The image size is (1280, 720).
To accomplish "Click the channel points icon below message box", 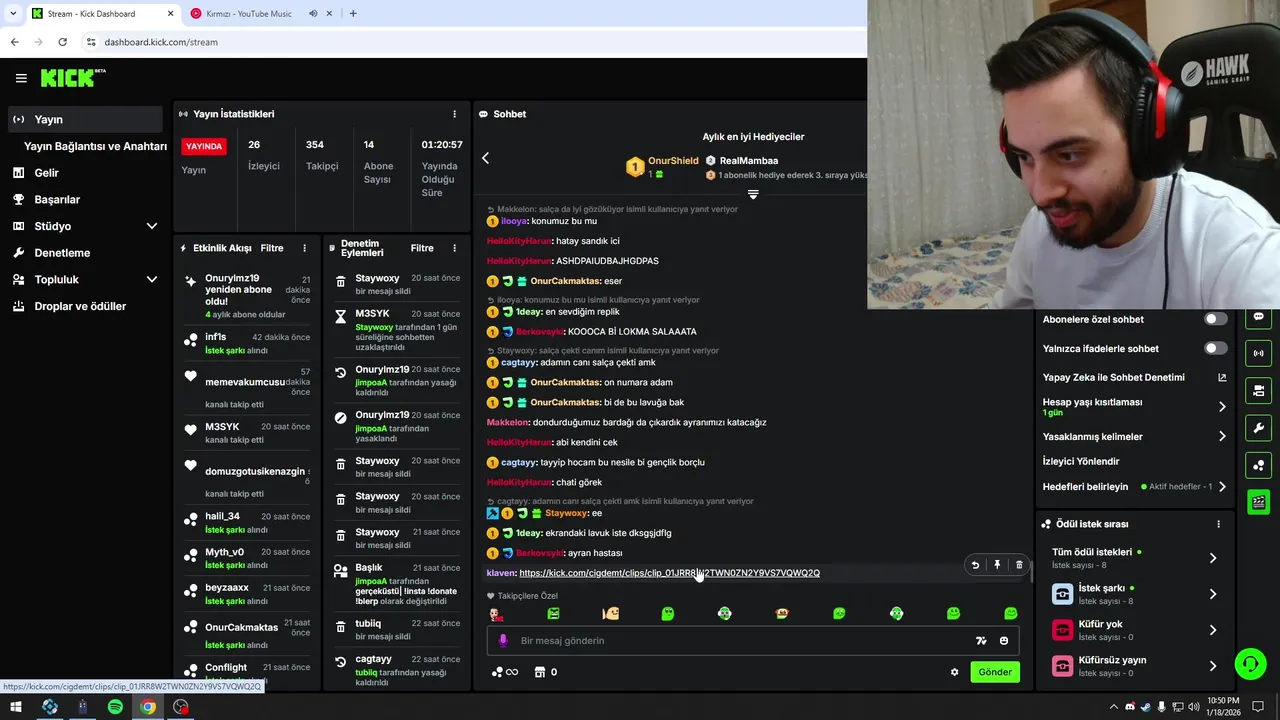I will 504,672.
